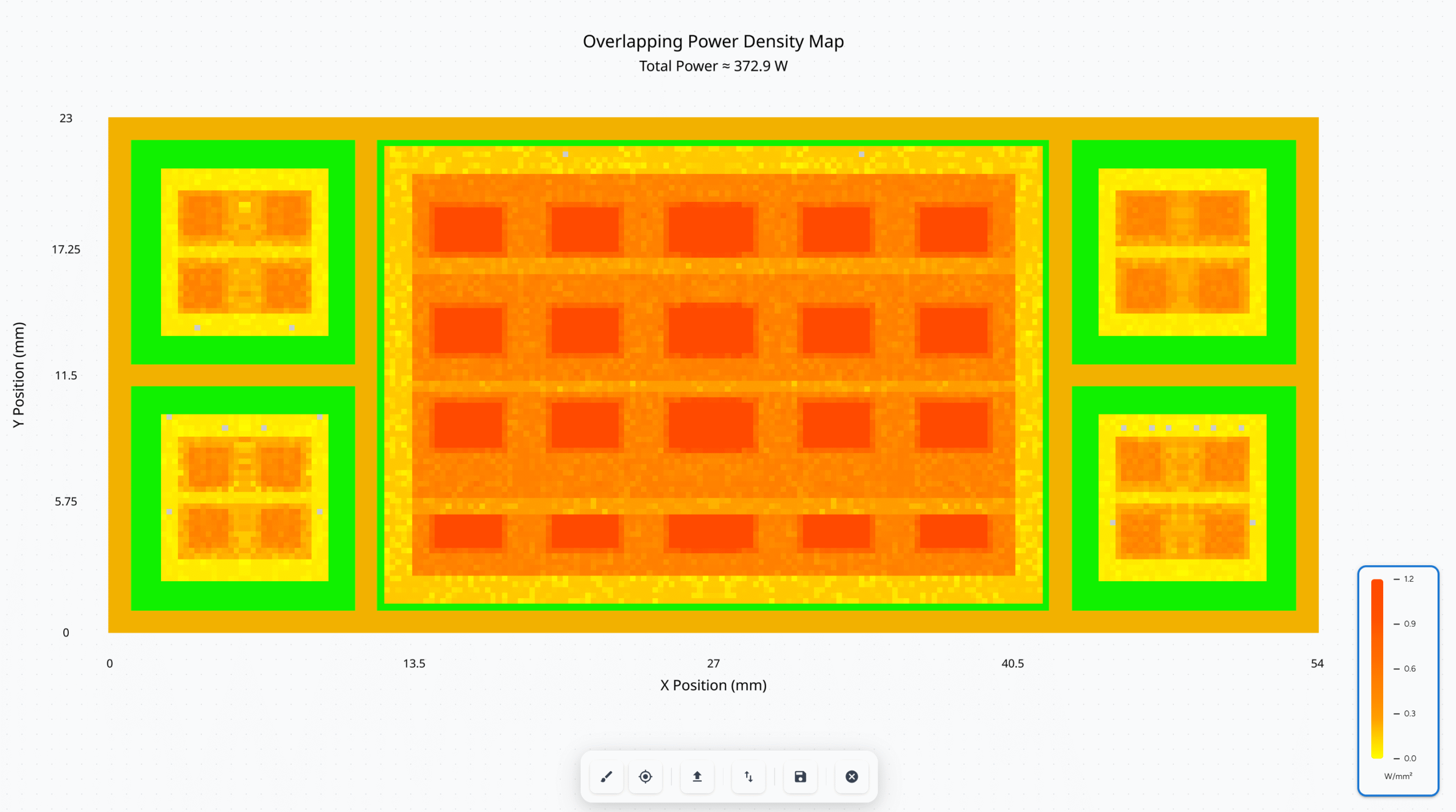
Task: Click the red-orange color scale bar
Action: [1377, 668]
